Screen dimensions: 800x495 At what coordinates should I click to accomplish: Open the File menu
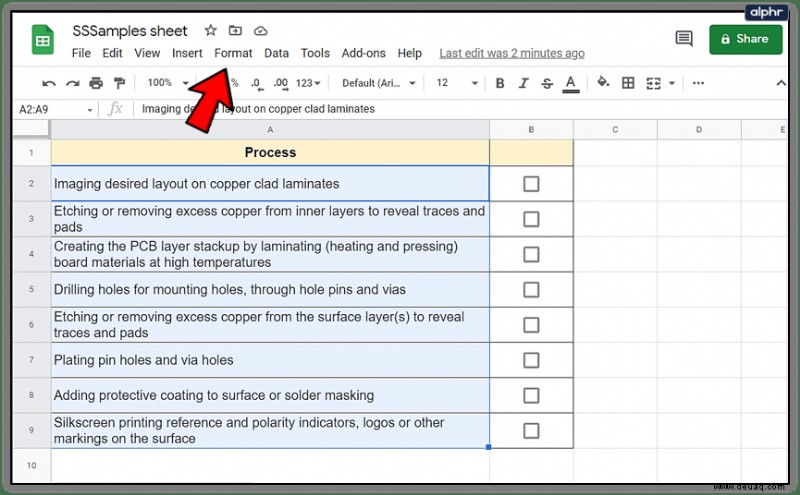coord(81,53)
